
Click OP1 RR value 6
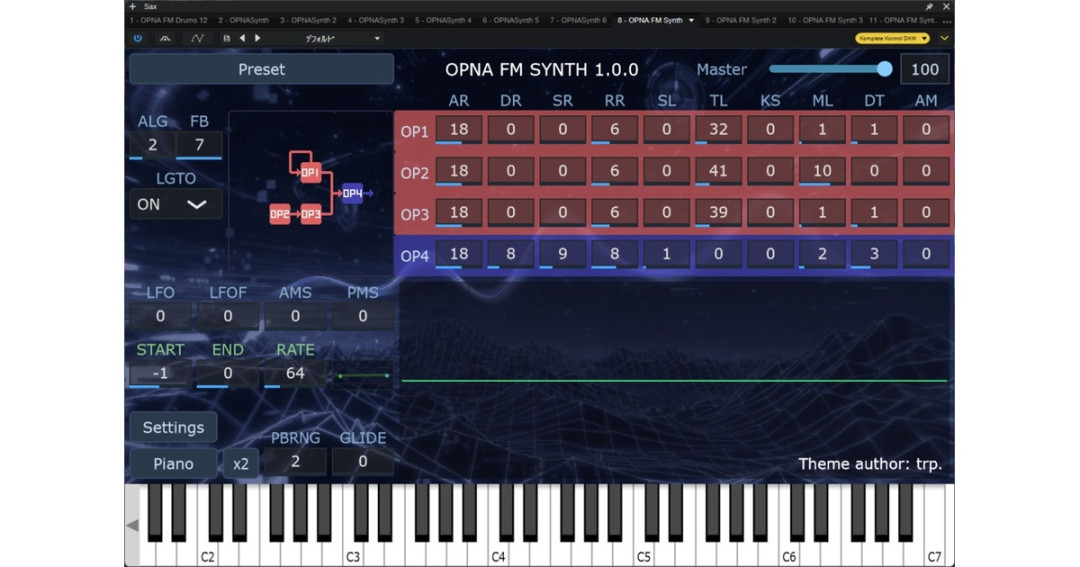(614, 130)
